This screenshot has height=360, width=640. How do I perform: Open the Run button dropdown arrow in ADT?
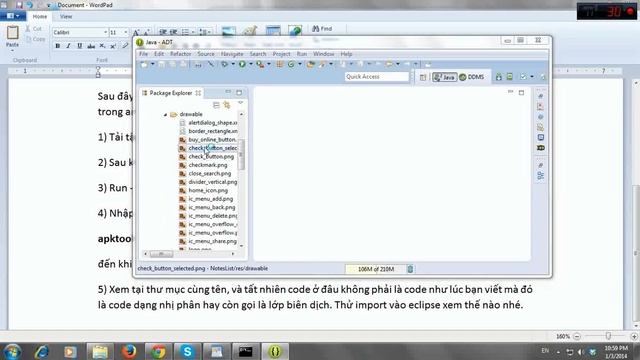[251, 64]
